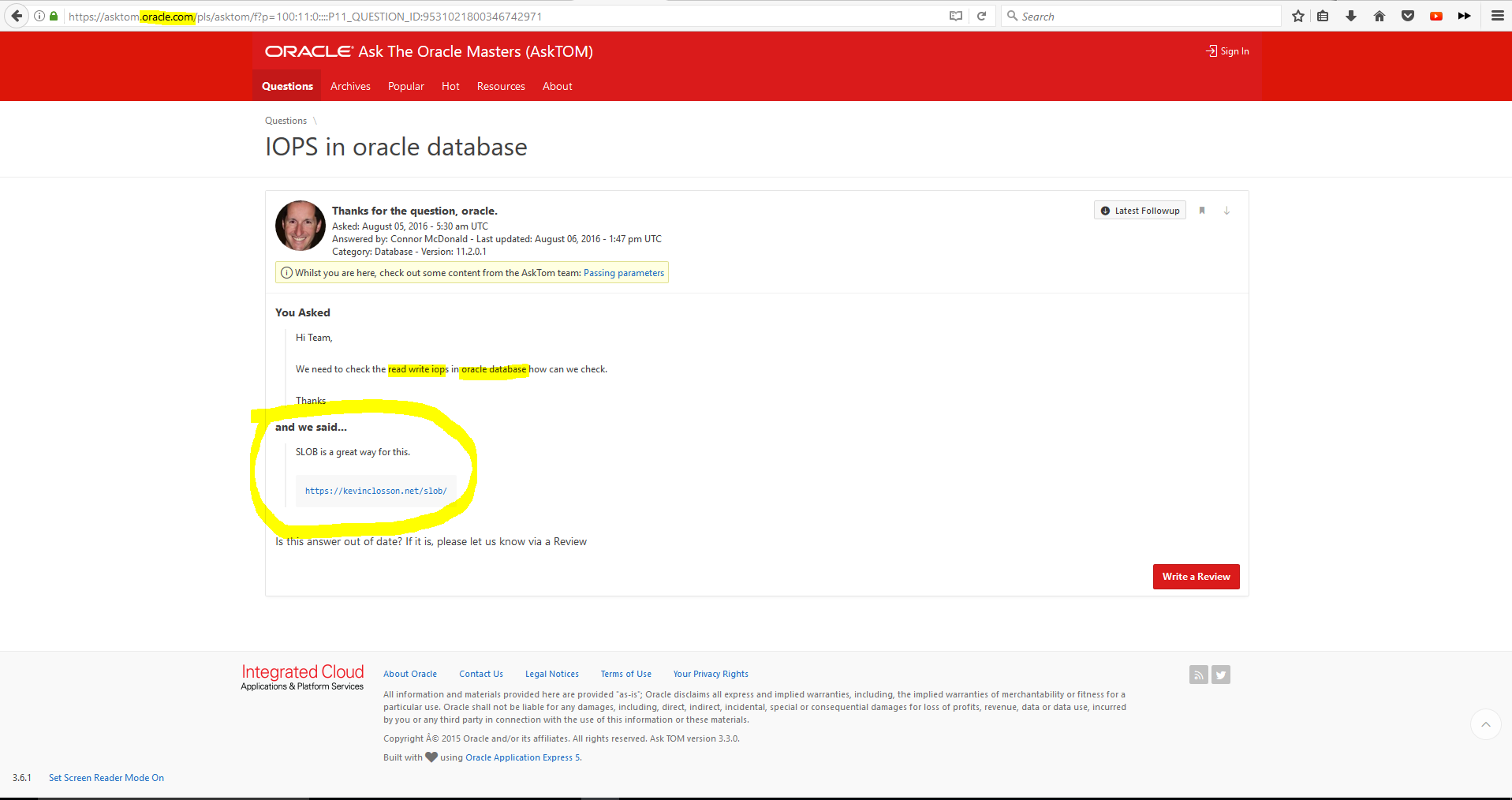Viewport: 1512px width, 800px height.
Task: Save page with the Pocket icon
Action: pyautogui.click(x=1408, y=16)
